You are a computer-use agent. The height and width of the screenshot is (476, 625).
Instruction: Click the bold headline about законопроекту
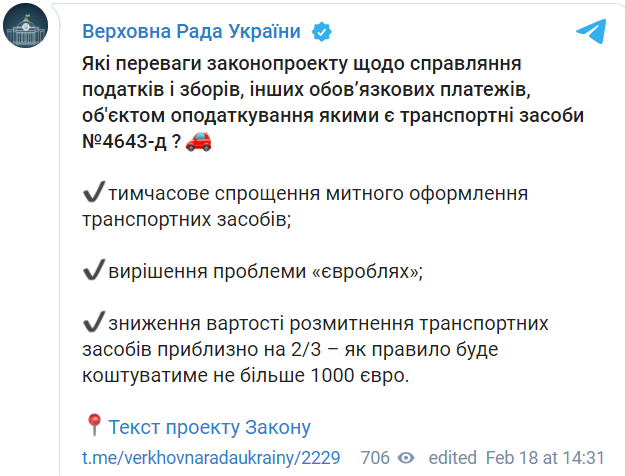(x=333, y=102)
